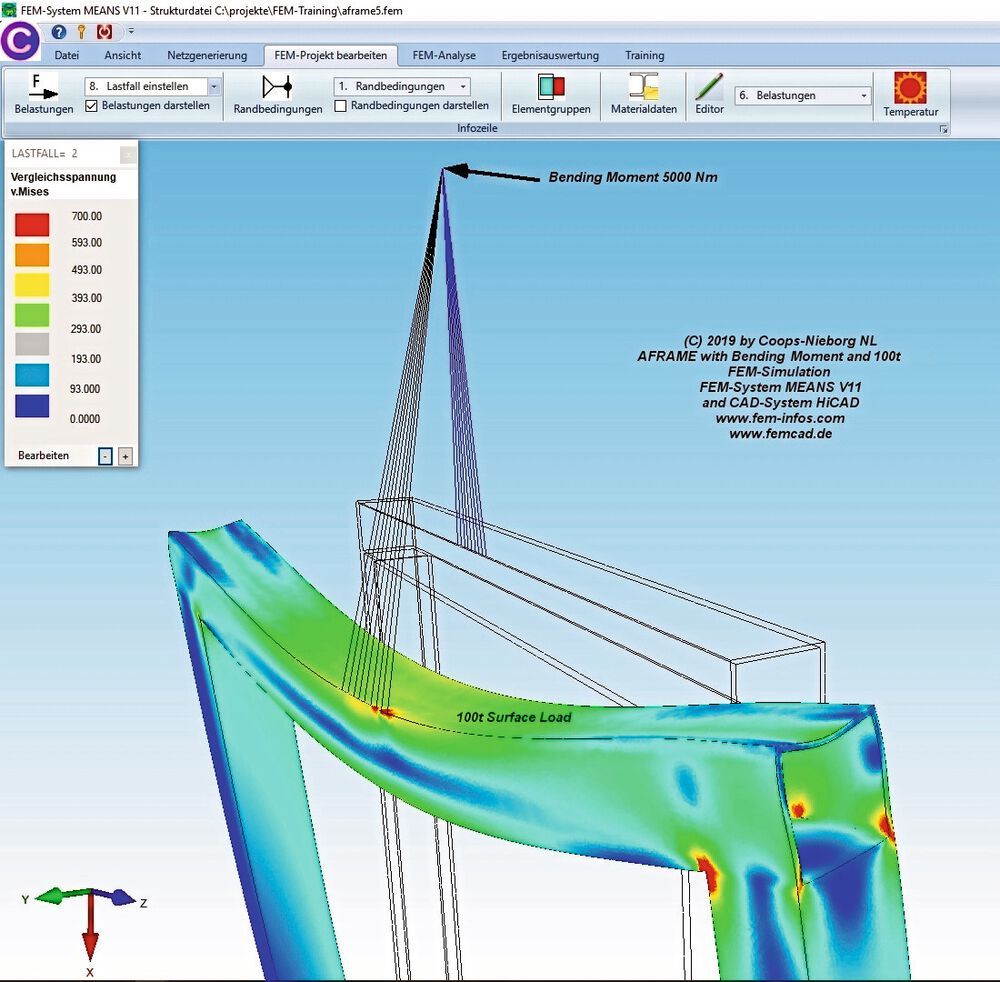Click the key icon in quick toolbar
Viewport: 1000px width, 982px height.
81,32
